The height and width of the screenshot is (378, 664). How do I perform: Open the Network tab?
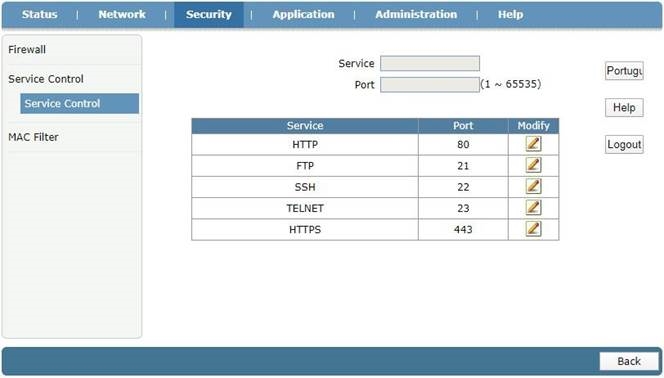[122, 14]
